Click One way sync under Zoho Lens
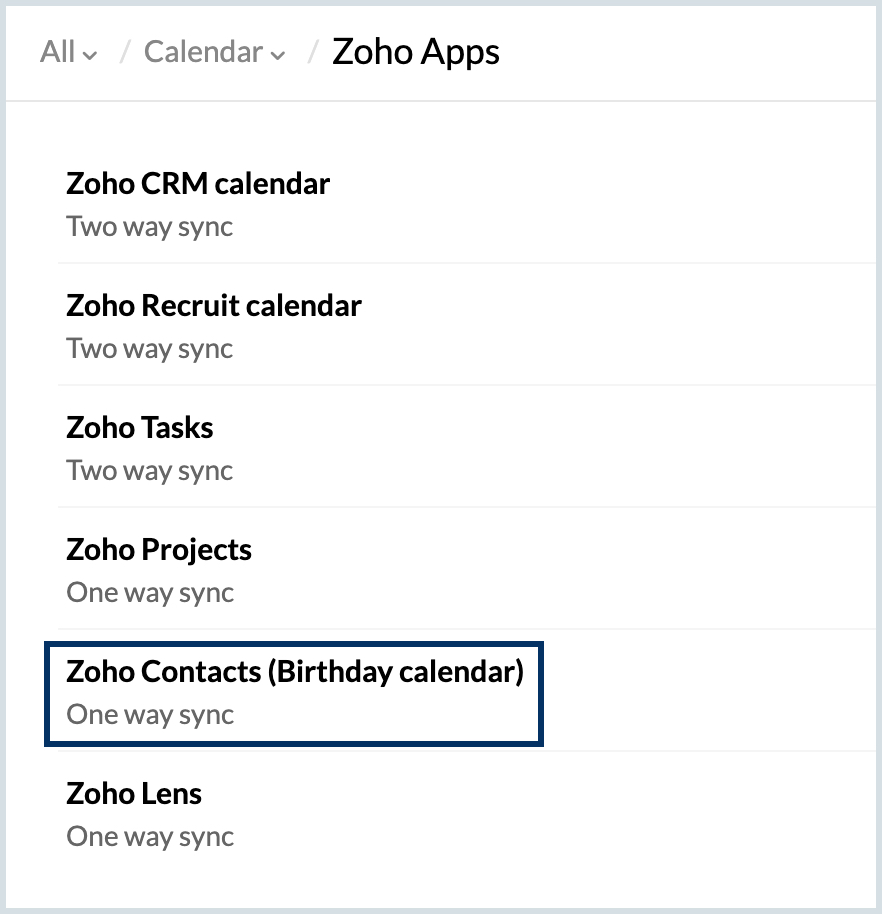Viewport: 882px width, 914px height. coord(150,837)
